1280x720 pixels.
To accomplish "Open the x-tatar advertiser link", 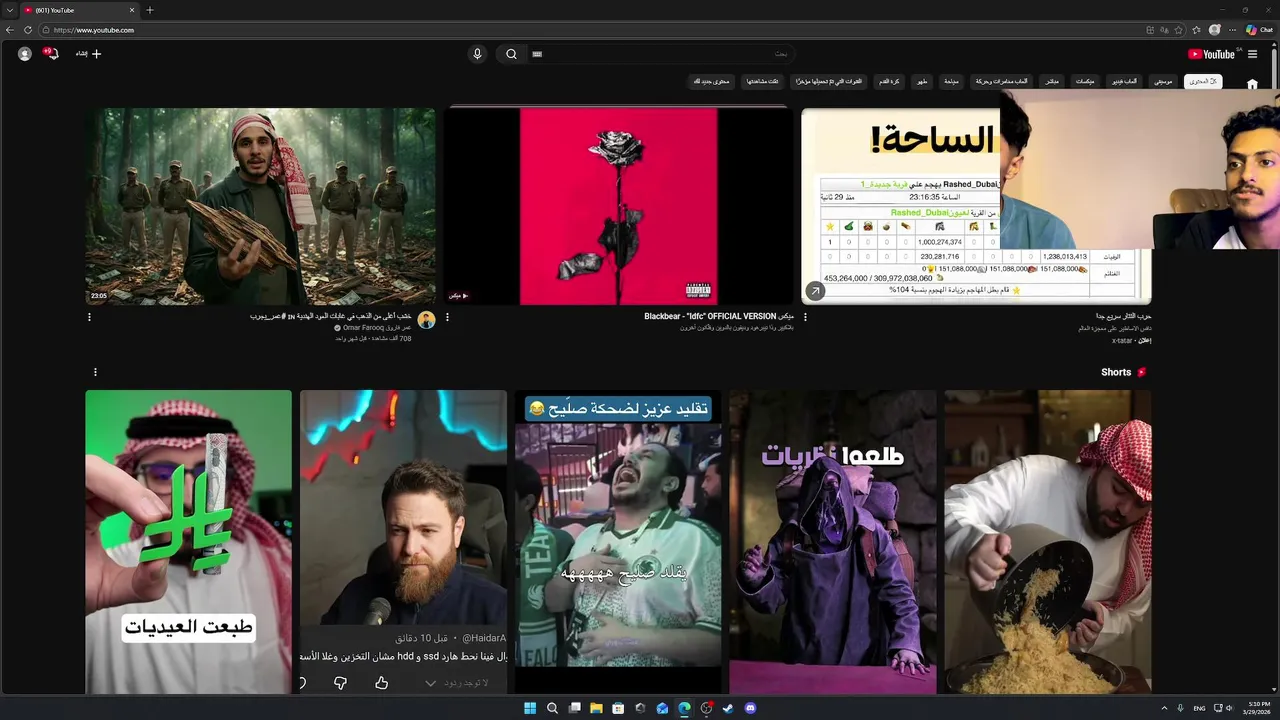I will (x=1122, y=340).
